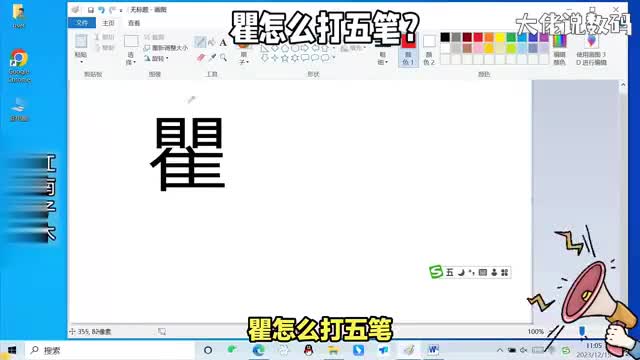Click the Undo arrow in title bar
This screenshot has height=360, width=640.
click(x=102, y=10)
